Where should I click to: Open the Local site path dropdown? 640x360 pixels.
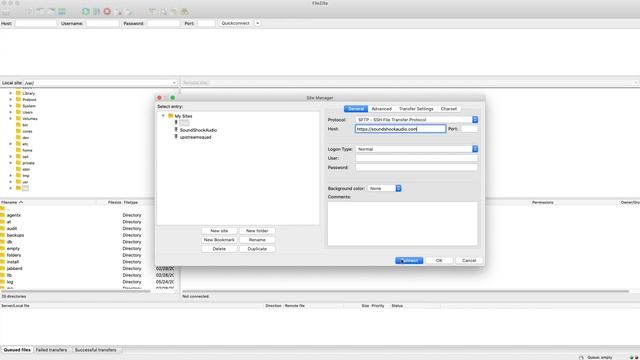(174, 83)
